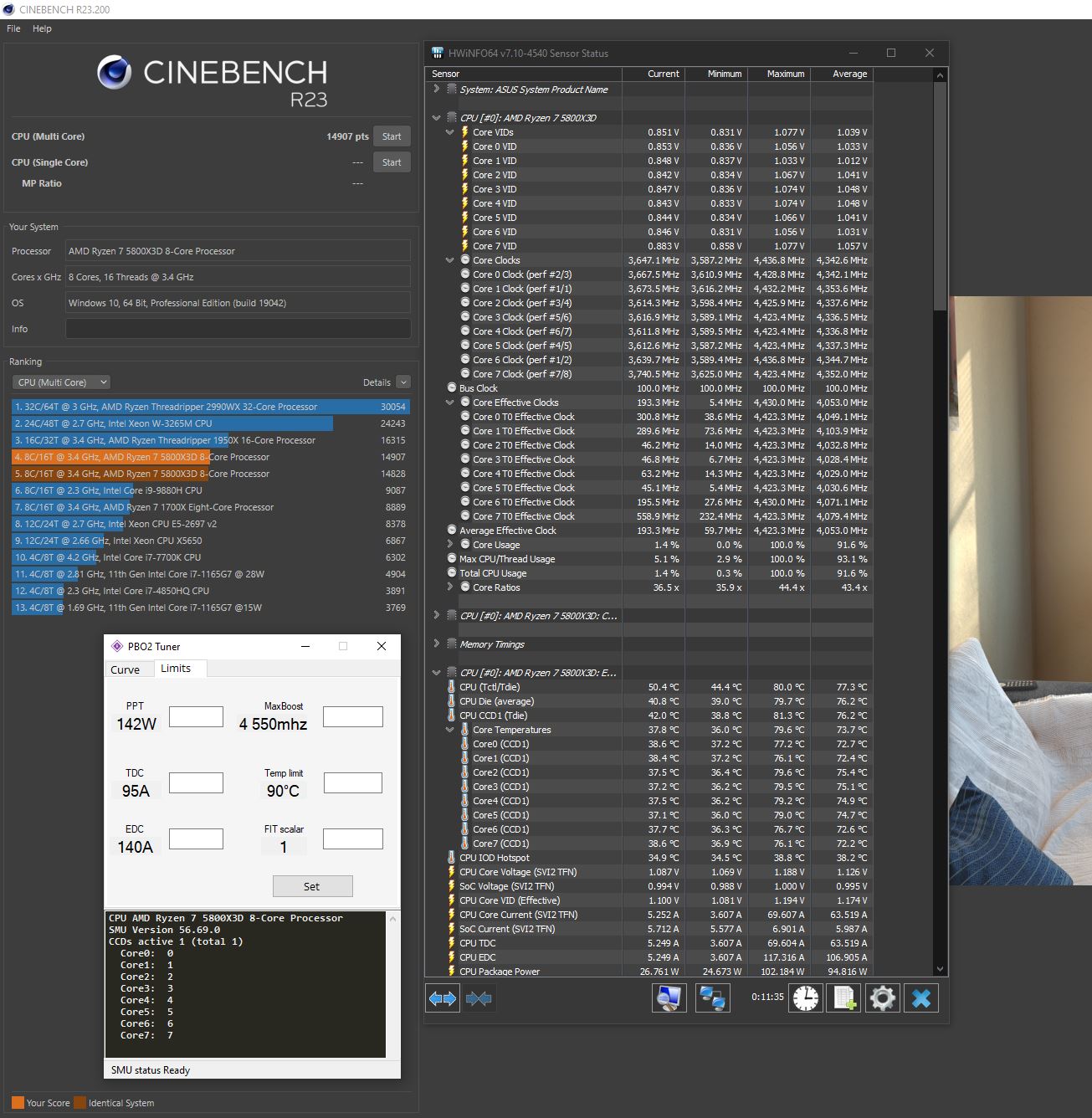Click the collapse-all gray arrows icon in HWiNFO
Screen dimensions: 1092x1118
coord(479,998)
